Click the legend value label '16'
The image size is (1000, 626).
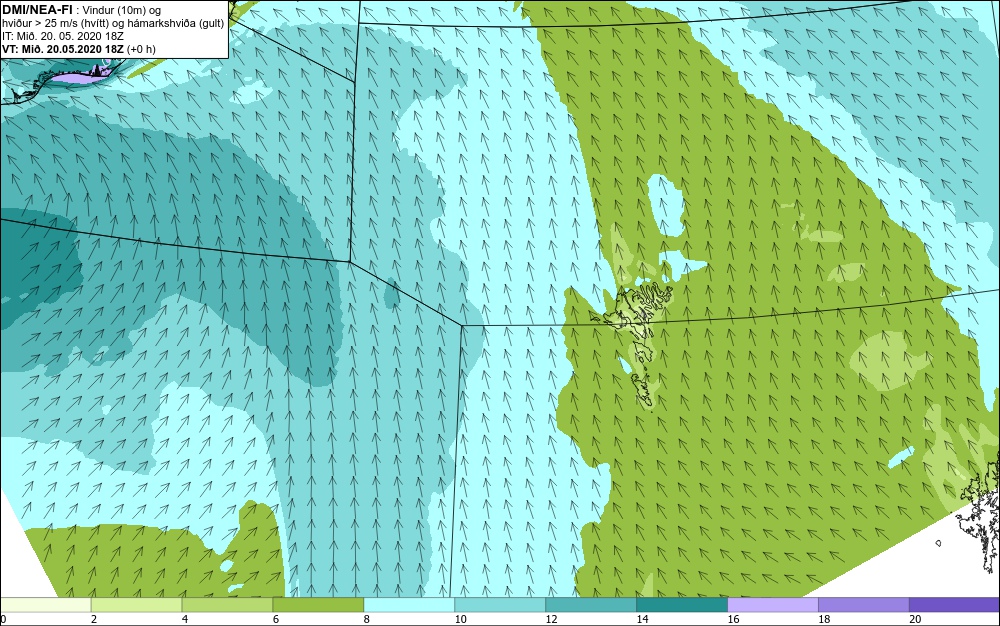pos(733,619)
